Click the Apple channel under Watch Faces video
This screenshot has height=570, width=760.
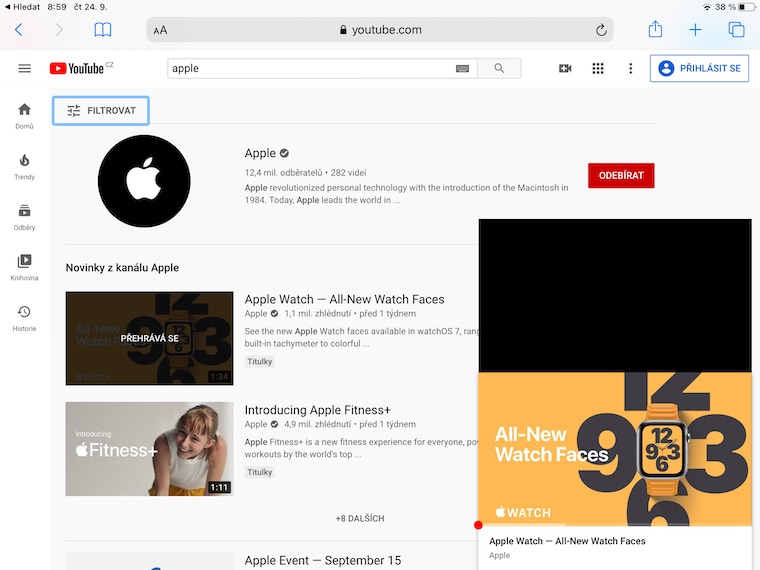point(256,314)
